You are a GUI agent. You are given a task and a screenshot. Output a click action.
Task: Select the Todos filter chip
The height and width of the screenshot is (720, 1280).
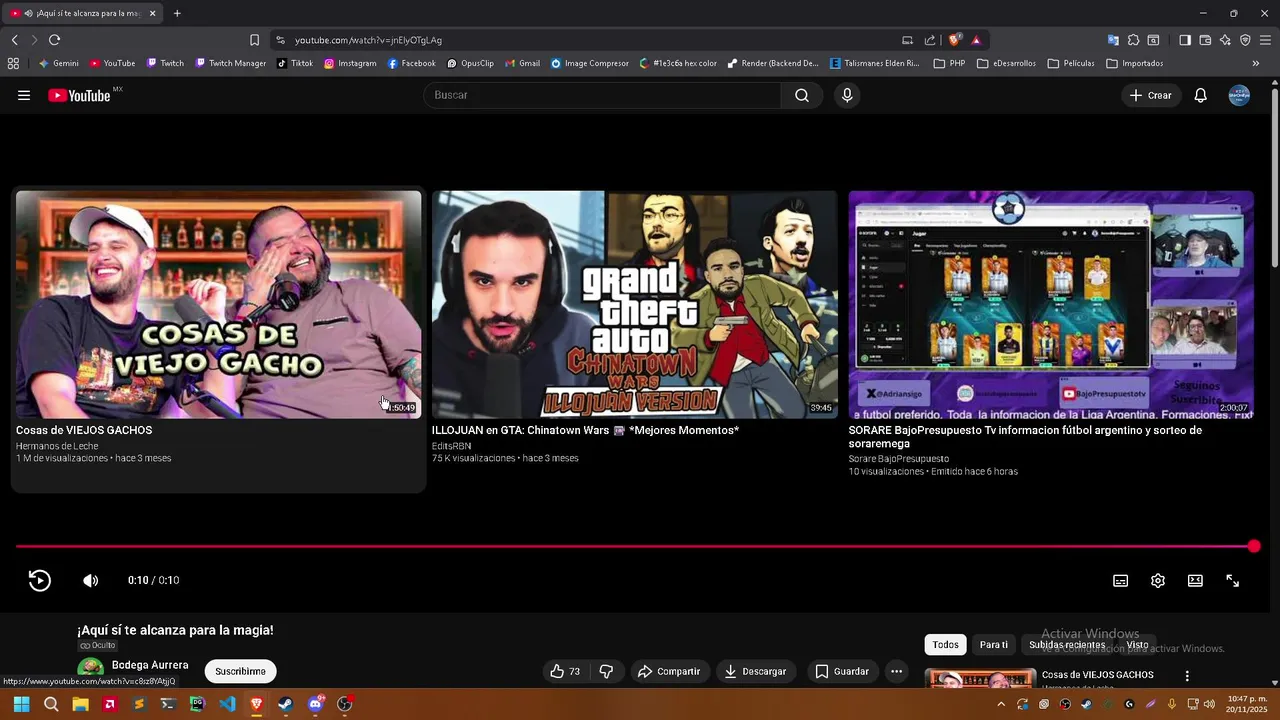pos(945,645)
